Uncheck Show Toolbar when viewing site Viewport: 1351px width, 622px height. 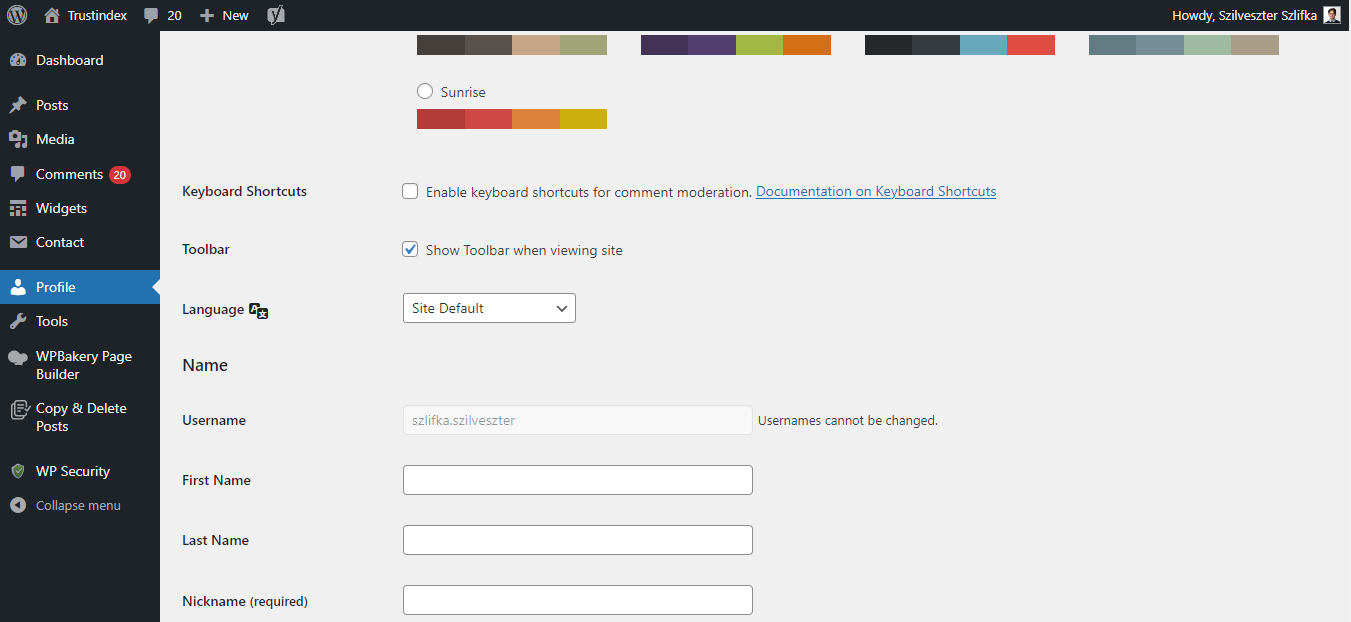410,249
